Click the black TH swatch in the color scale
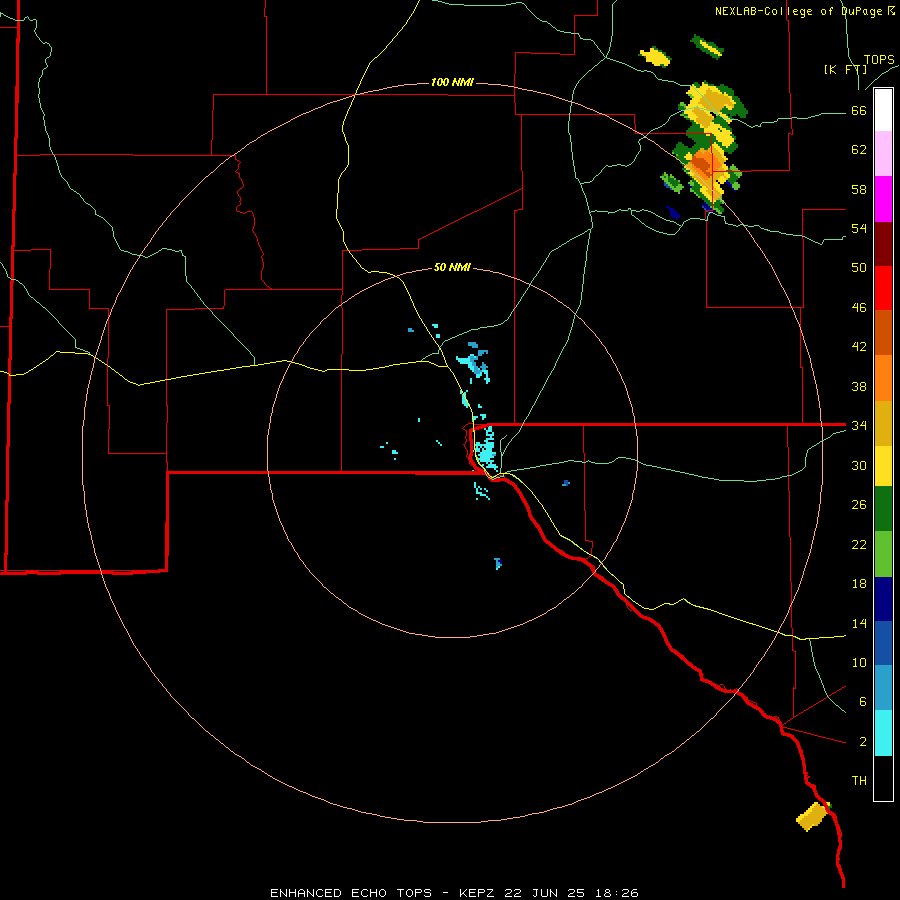The image size is (900, 900). 883,778
